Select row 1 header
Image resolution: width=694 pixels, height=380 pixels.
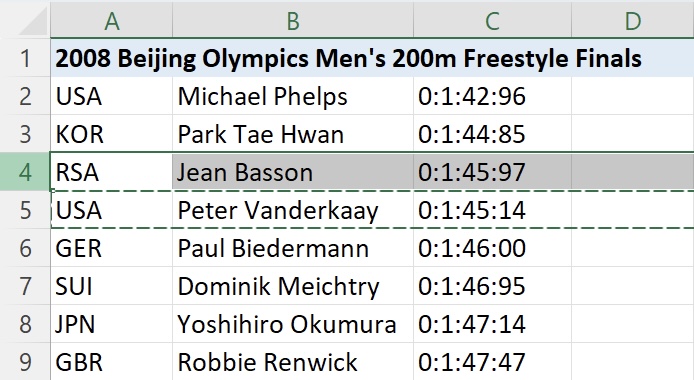pos(25,58)
